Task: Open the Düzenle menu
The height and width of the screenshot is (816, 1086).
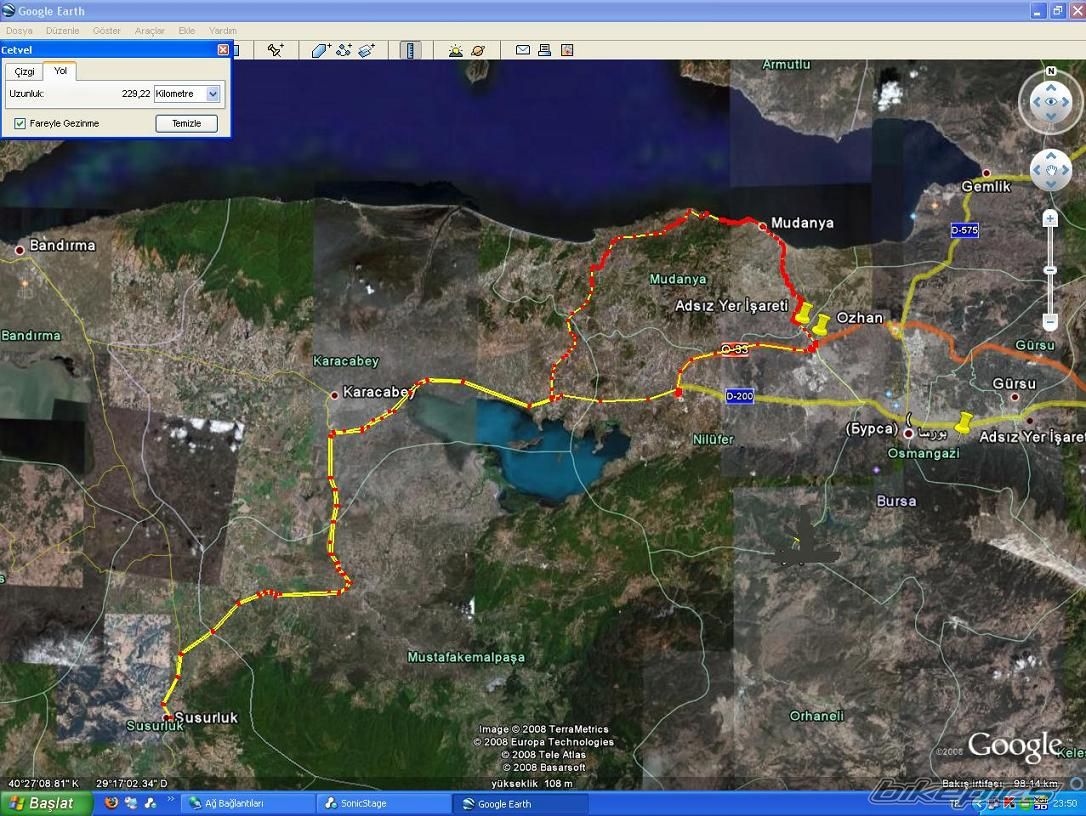Action: pos(62,30)
